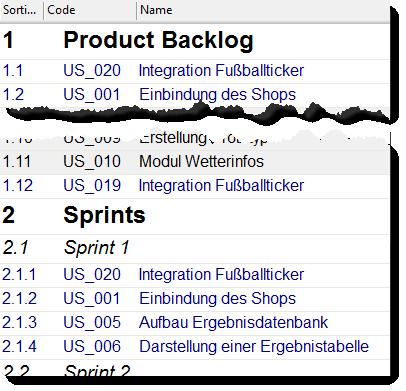Viewport: 406px width, 391px height.
Task: Select row 2.1.4 Darstellung einer Ergebnistabelle
Action: click(195, 347)
